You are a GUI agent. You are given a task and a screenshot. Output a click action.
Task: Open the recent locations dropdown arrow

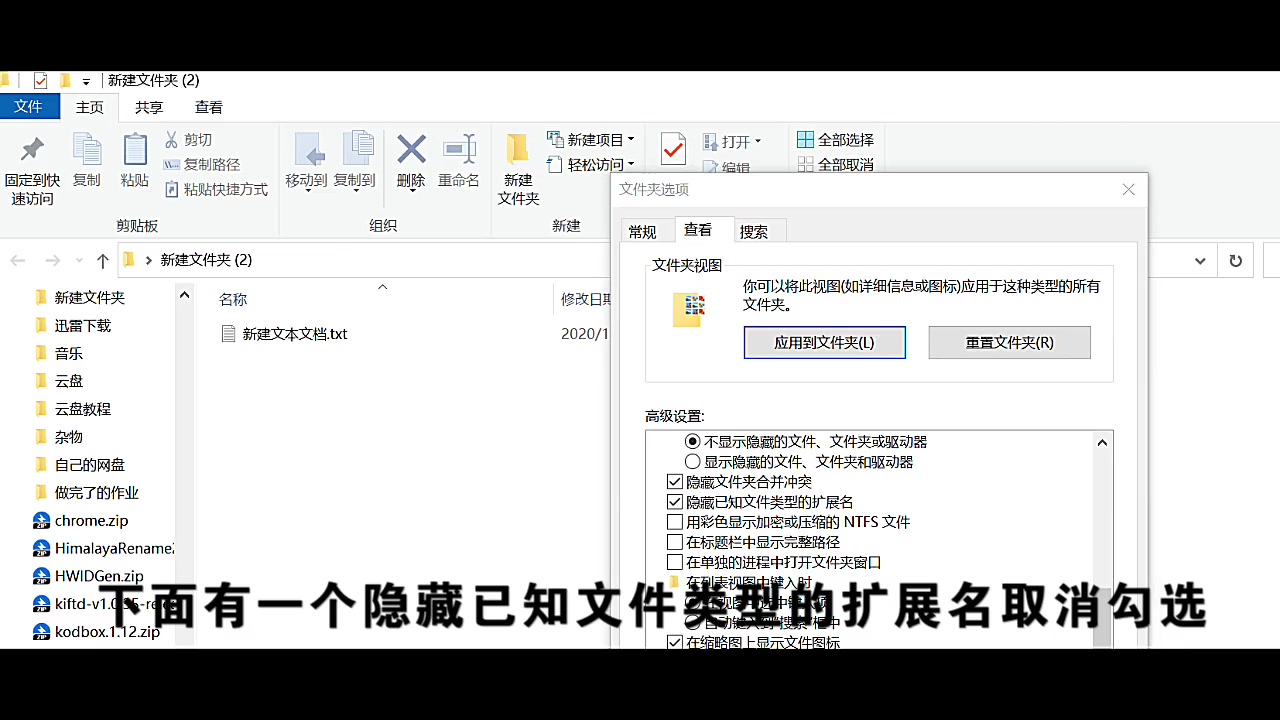click(x=79, y=261)
